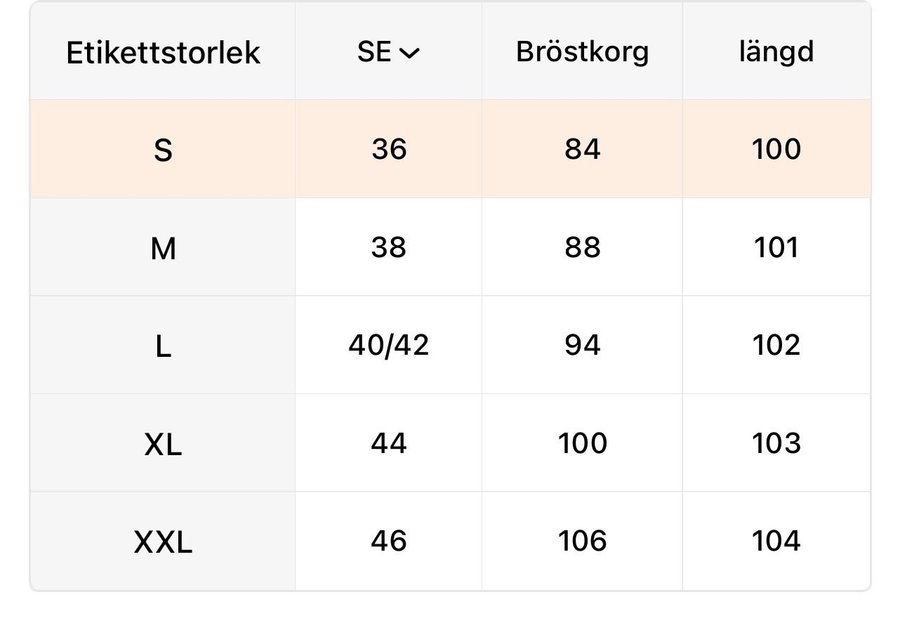Select the XXL size row label

pos(163,542)
